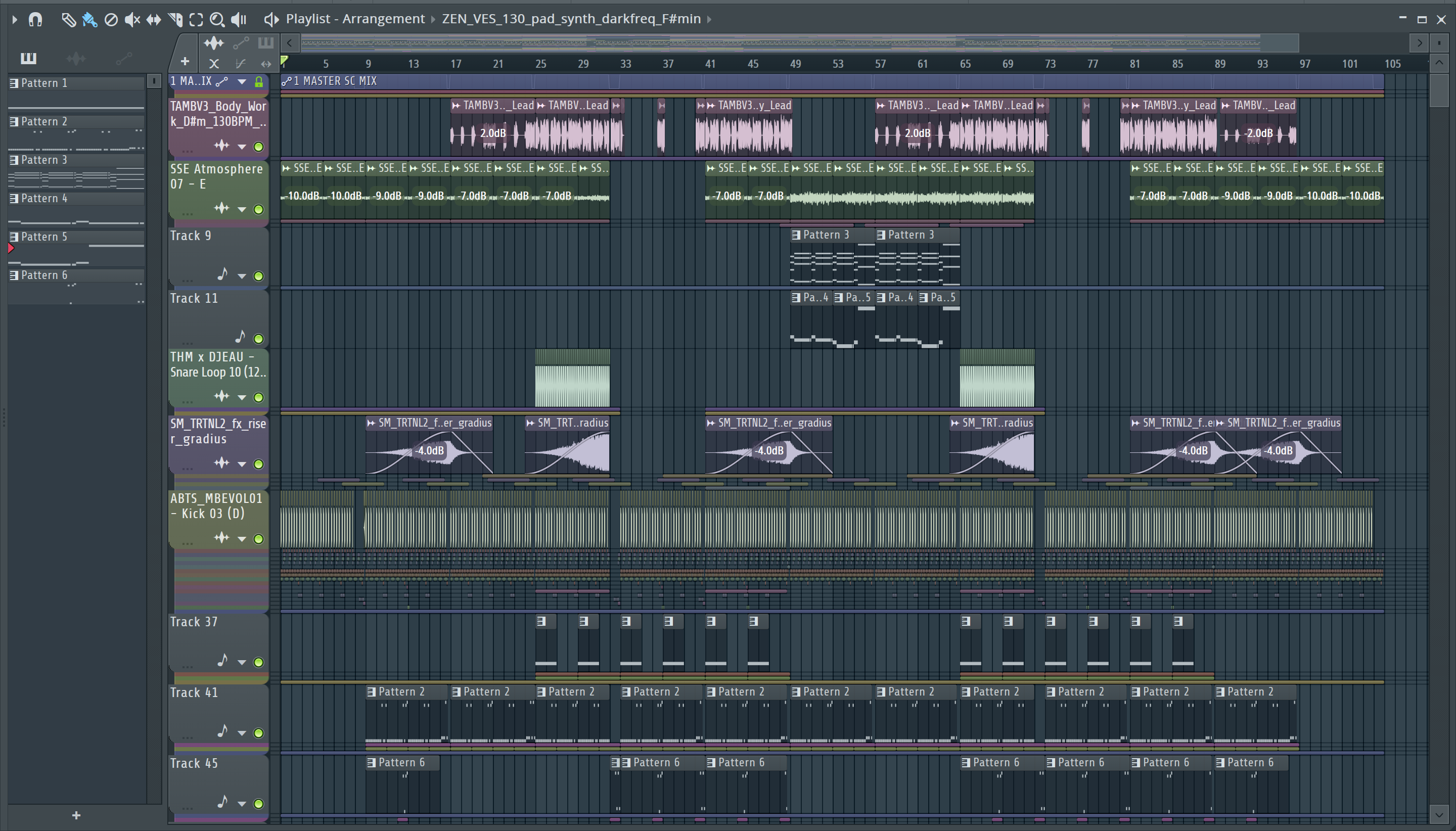Screen dimensions: 1456x831
Task: Click Track 11 note icon
Action: pyautogui.click(x=240, y=337)
